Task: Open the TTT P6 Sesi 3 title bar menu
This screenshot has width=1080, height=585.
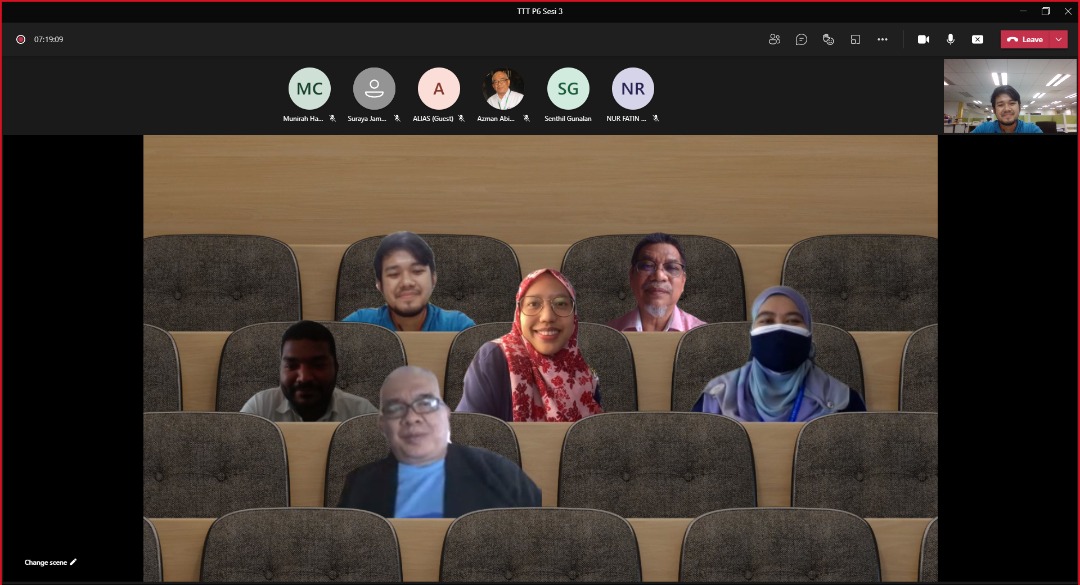Action: point(540,12)
